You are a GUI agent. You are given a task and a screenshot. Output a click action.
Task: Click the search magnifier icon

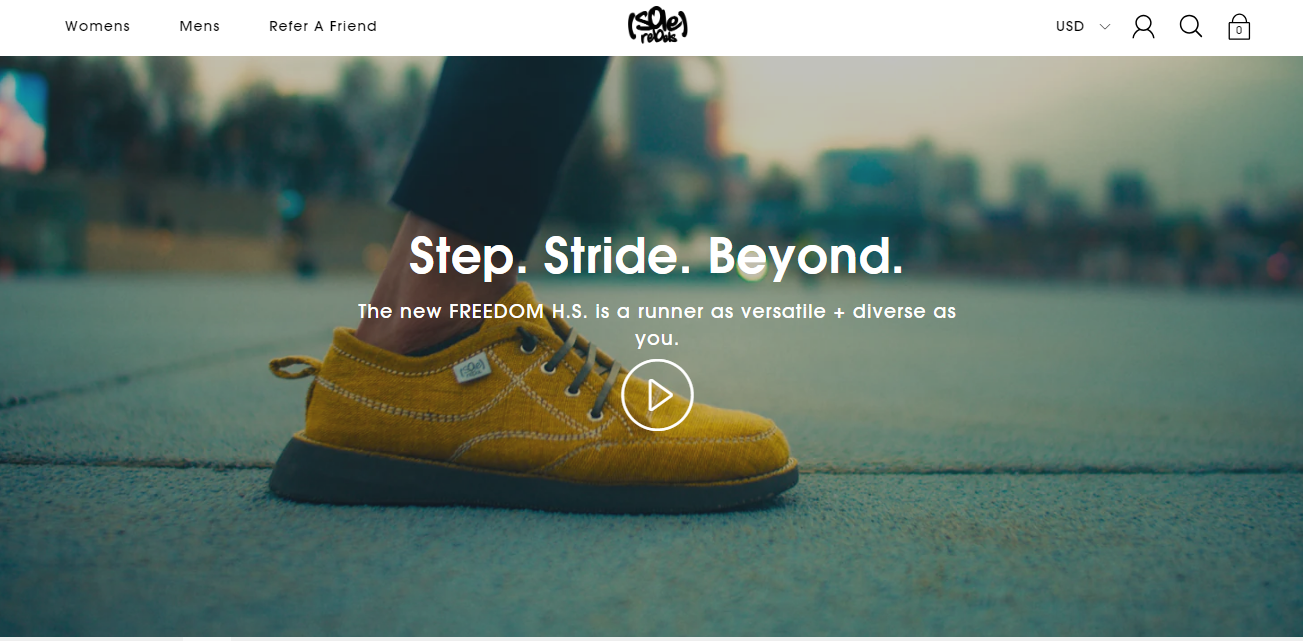[x=1191, y=26]
